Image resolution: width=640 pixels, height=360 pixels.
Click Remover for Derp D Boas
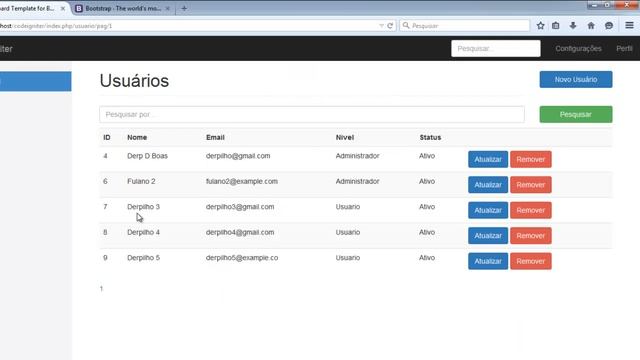(531, 159)
